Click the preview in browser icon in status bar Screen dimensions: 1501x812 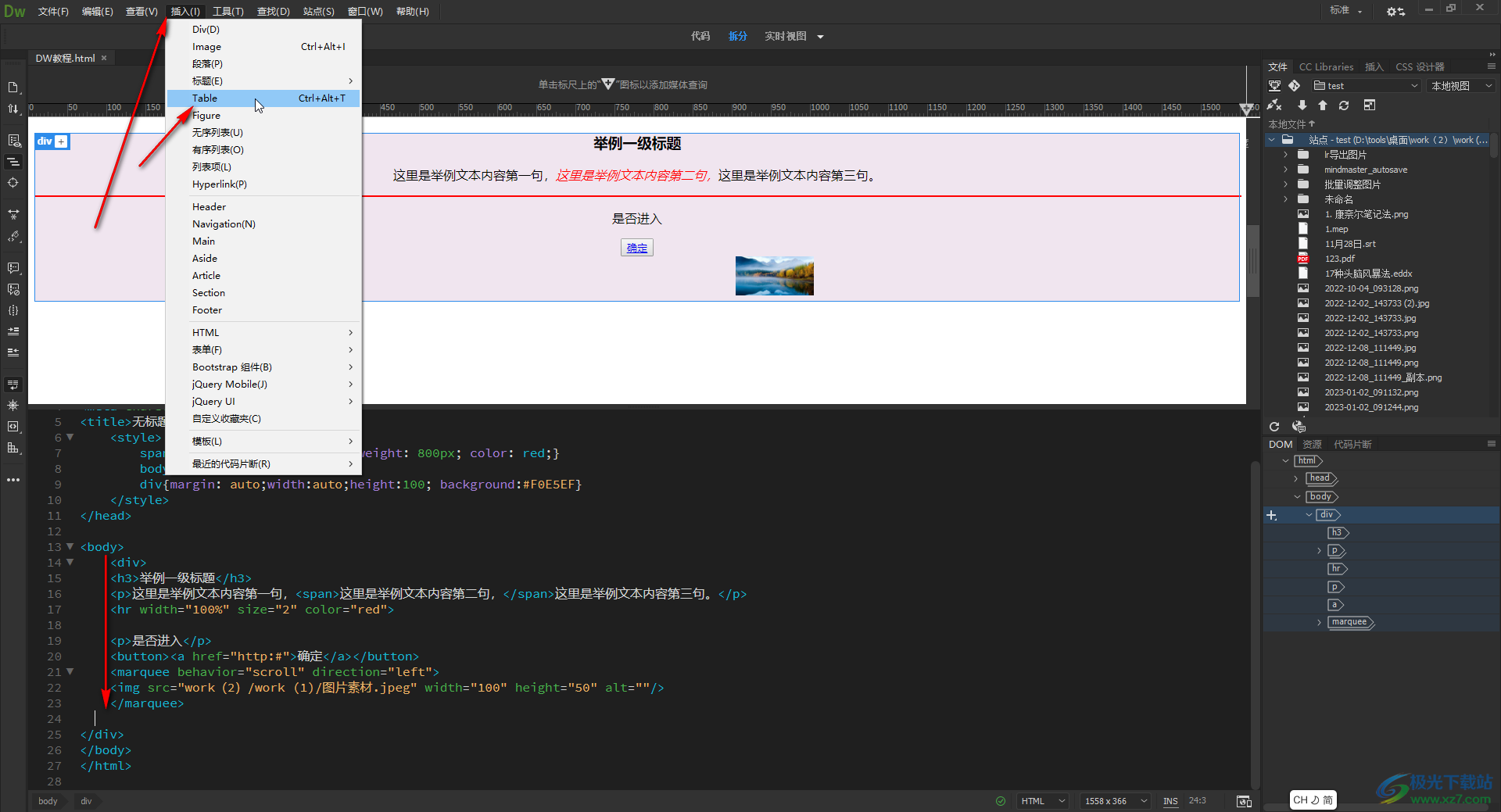pos(1244,801)
